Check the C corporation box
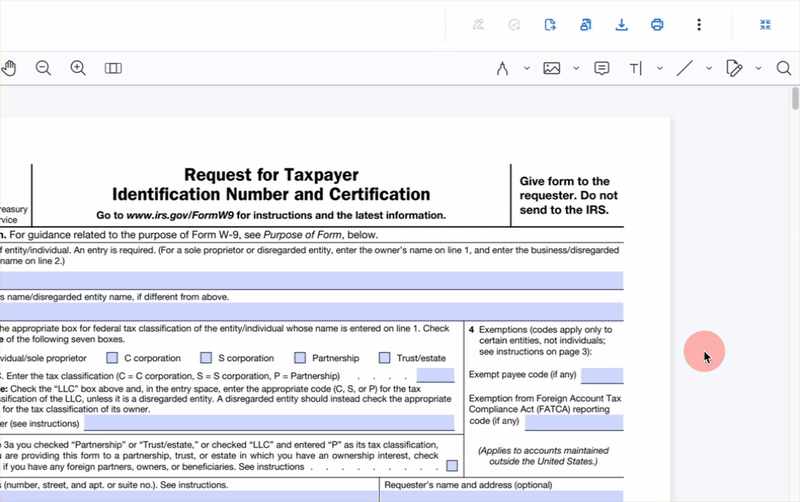800x502 pixels. point(112,358)
